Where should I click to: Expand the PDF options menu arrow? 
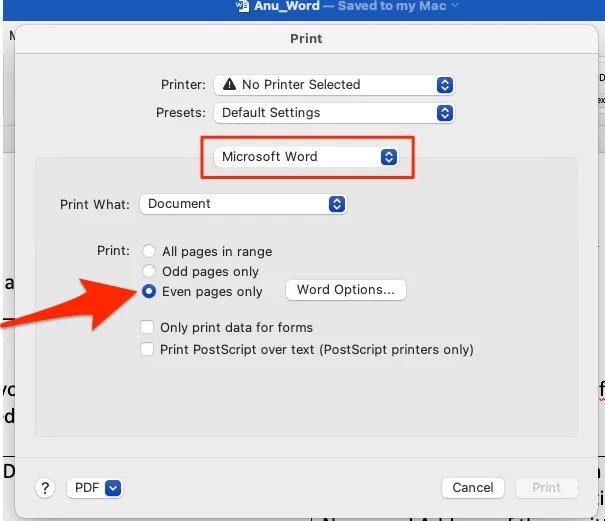pyautogui.click(x=113, y=488)
